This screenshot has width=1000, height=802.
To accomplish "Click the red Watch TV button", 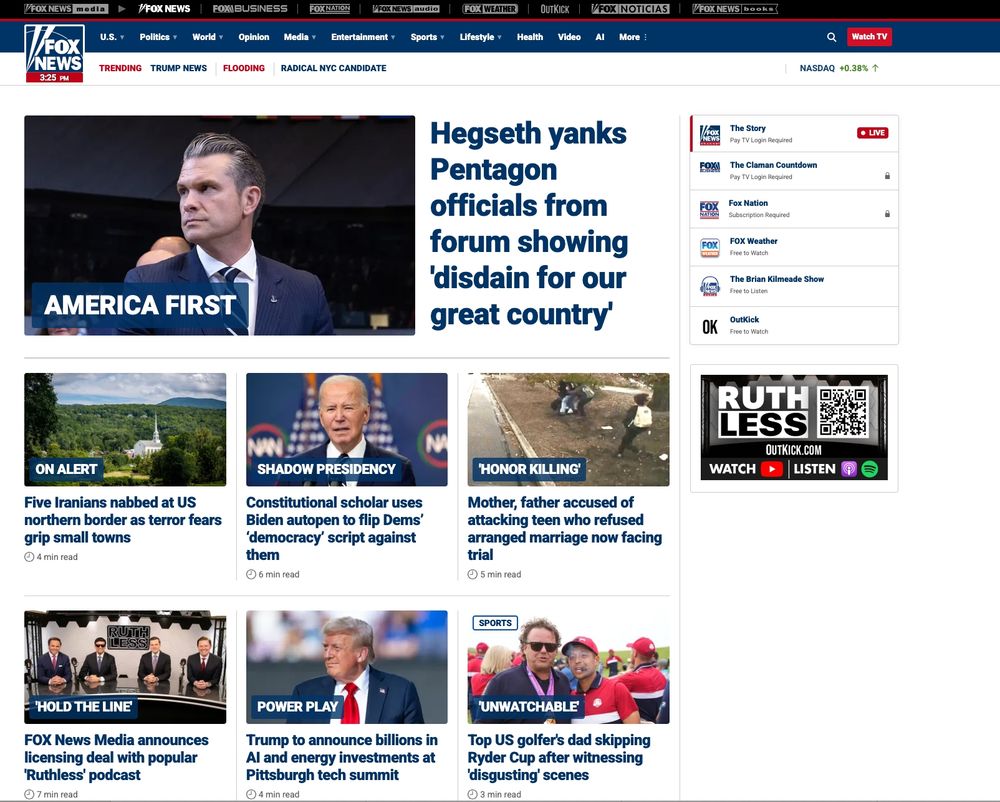I will coord(869,37).
